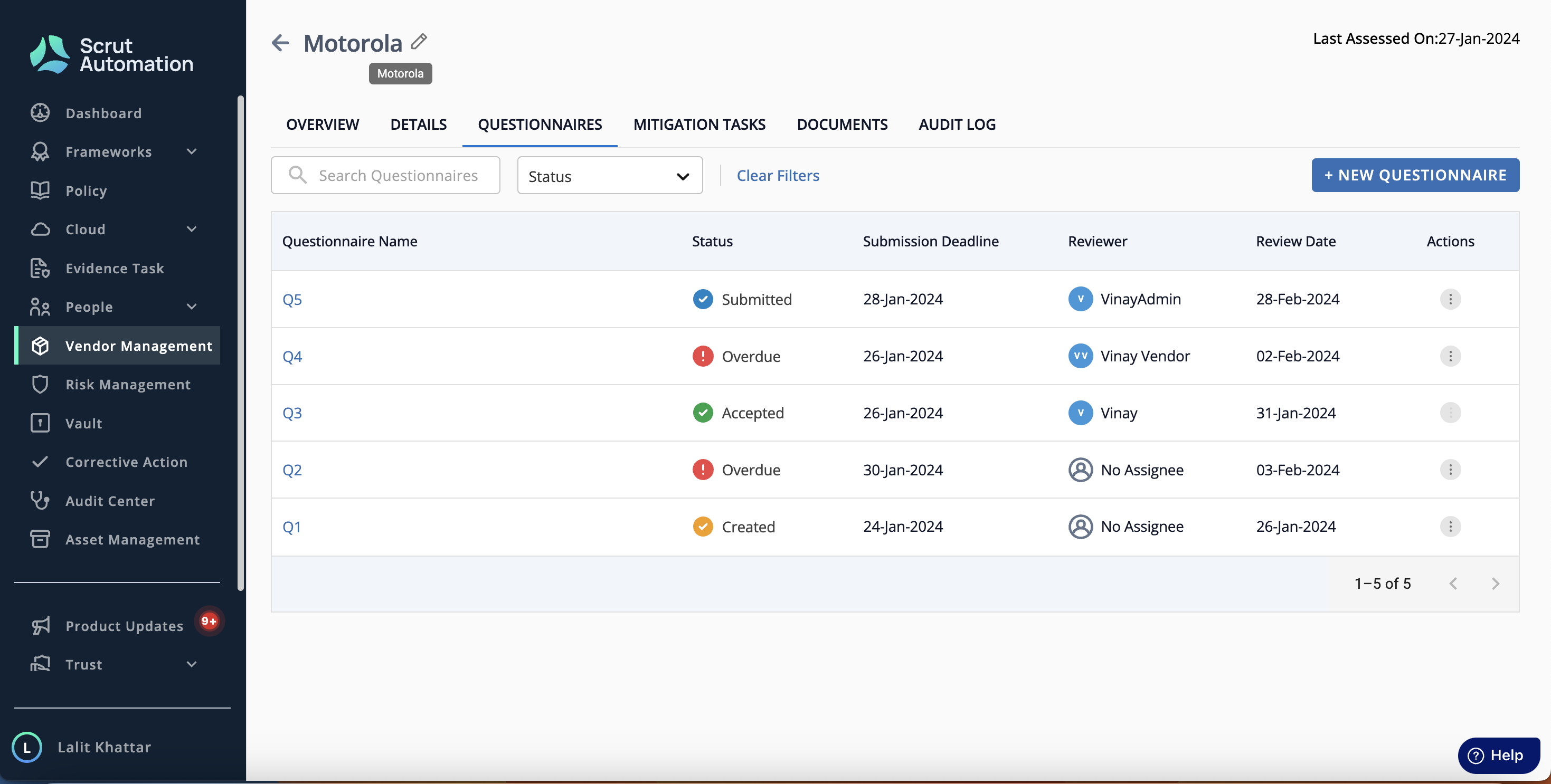The image size is (1551, 784).
Task: Click the 1–5 of 5 pagination text
Action: click(1383, 583)
